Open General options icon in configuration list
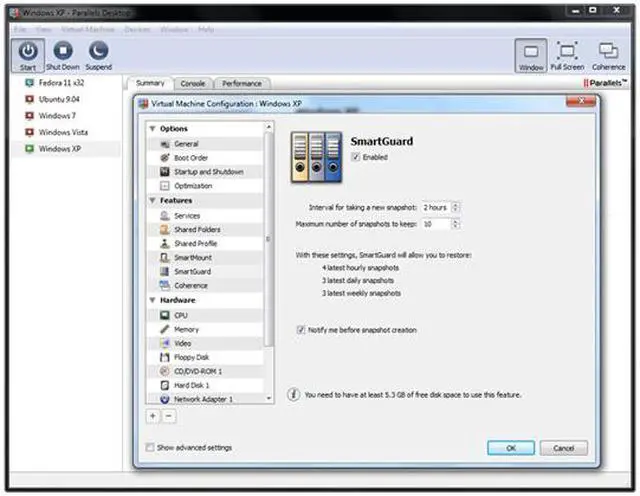The height and width of the screenshot is (496, 640). [x=165, y=144]
